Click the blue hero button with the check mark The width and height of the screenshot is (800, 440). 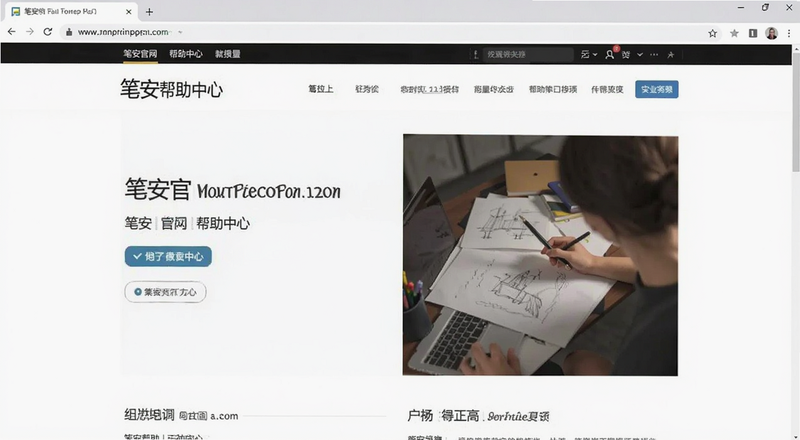pos(168,256)
